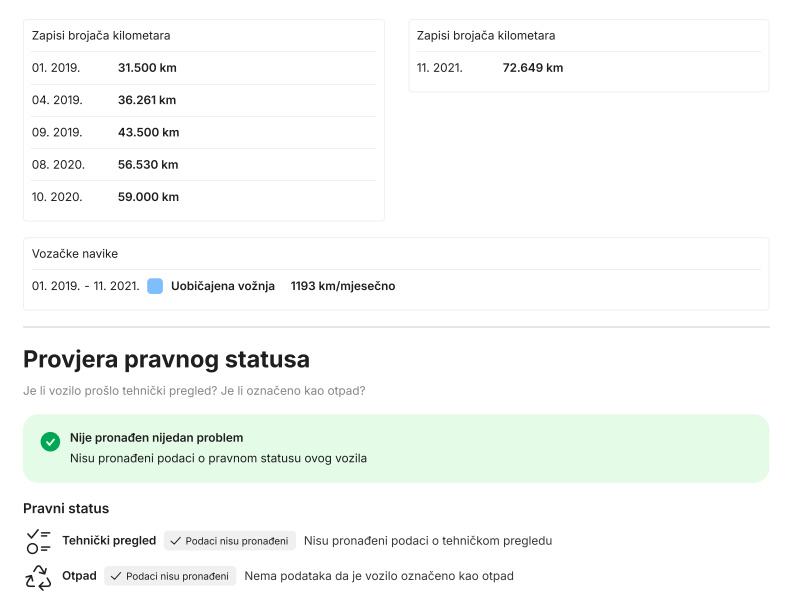Click the 72.649 km reading

click(x=532, y=68)
